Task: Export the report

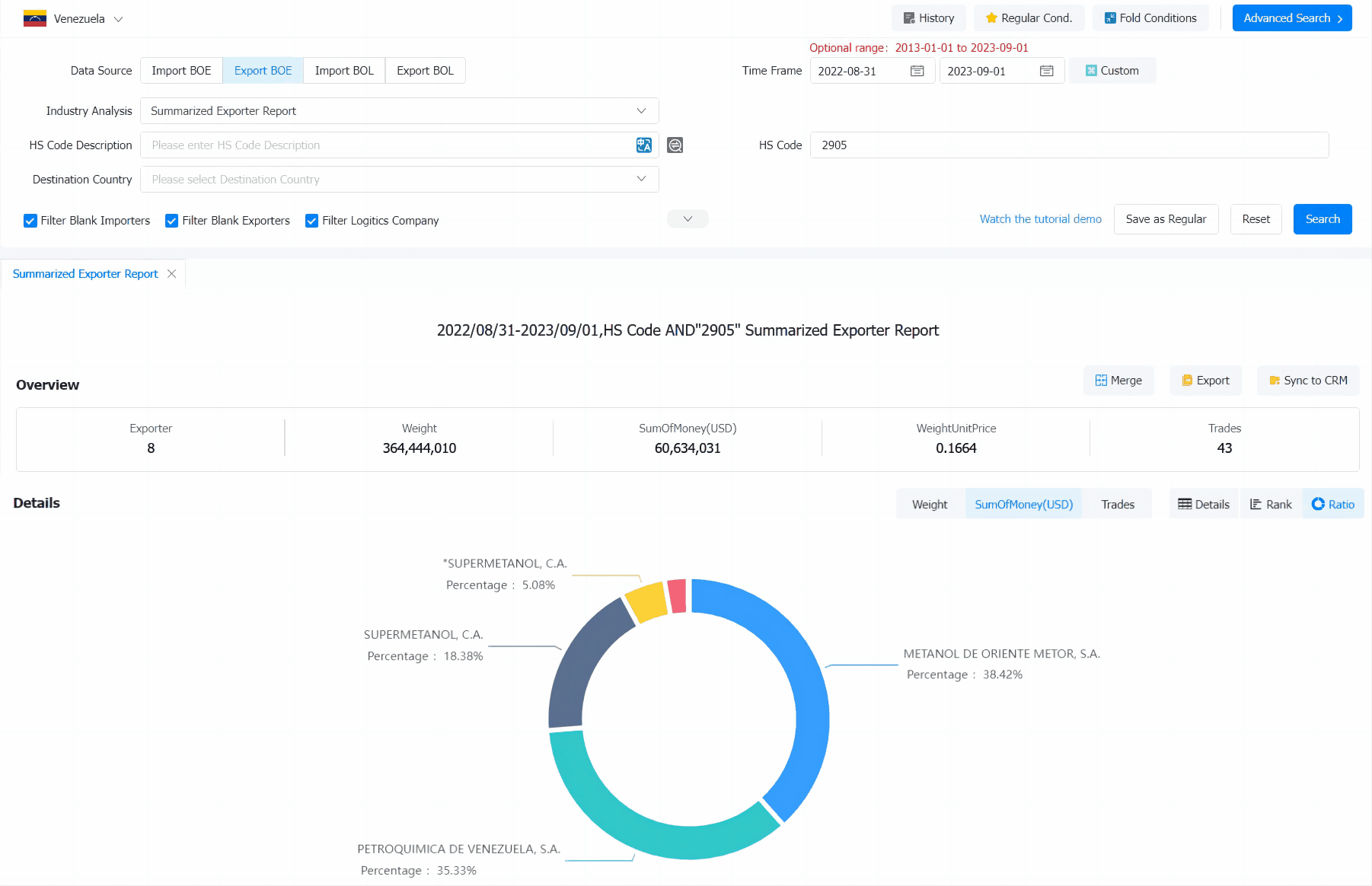Action: 1205,381
